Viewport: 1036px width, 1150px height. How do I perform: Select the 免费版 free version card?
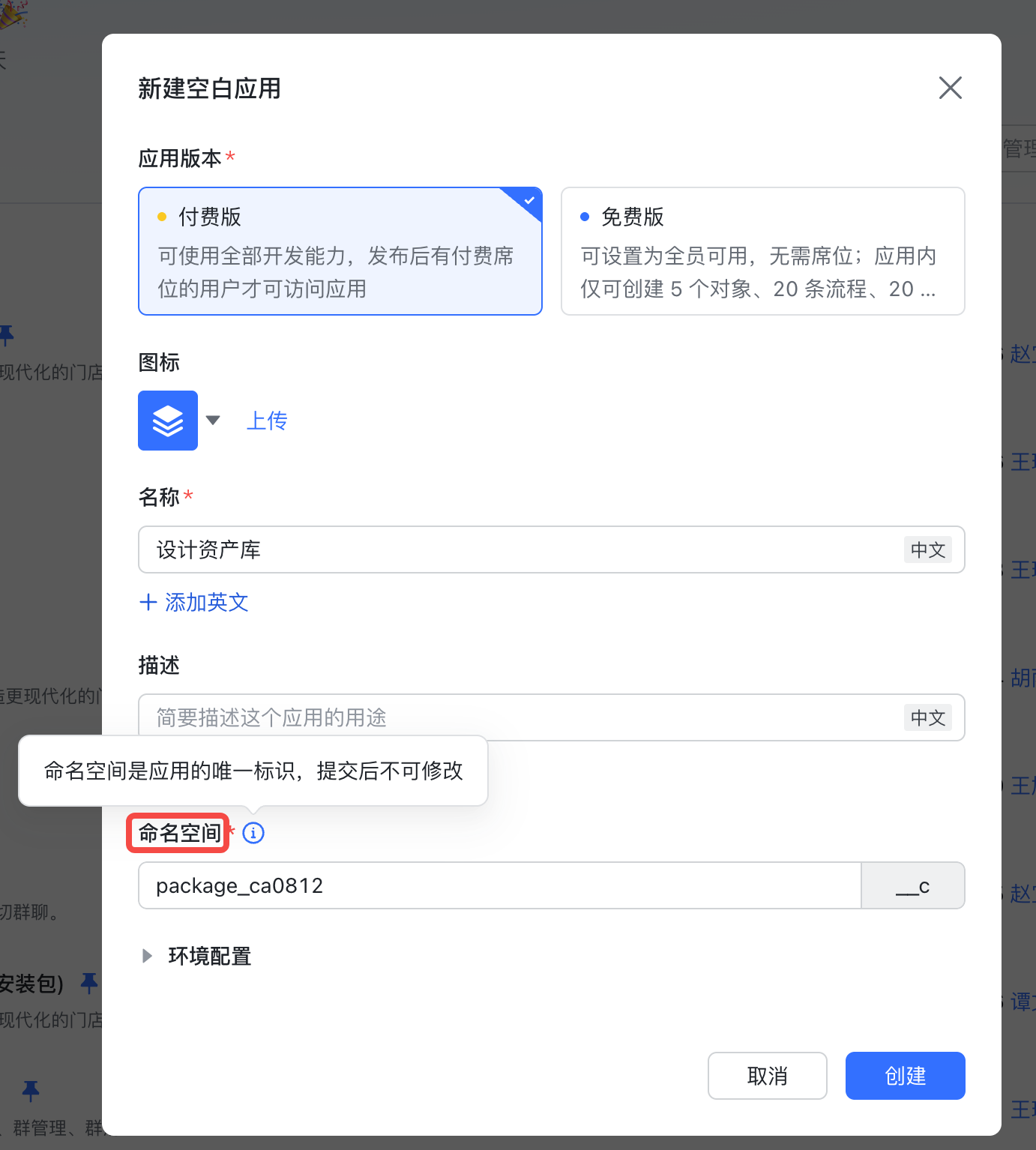pos(763,251)
